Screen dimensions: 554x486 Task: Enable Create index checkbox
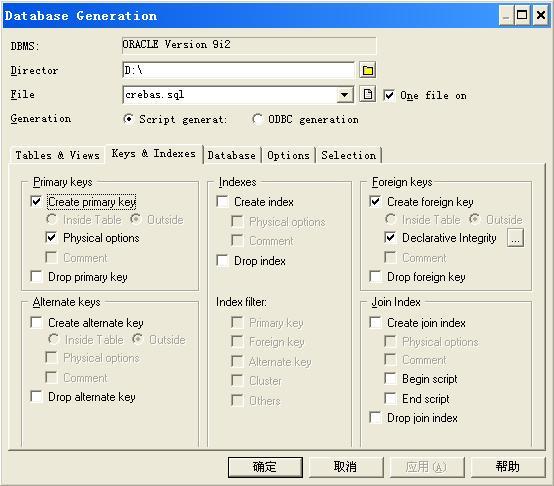pyautogui.click(x=222, y=202)
